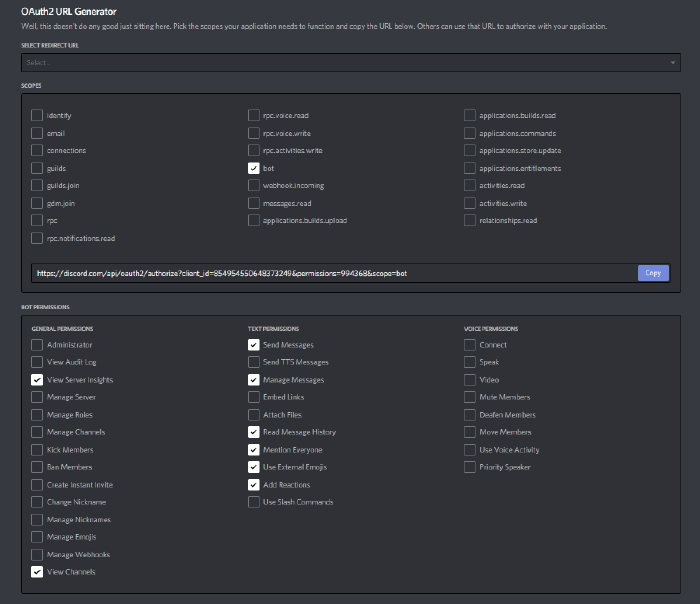Check Use Voice Activity permission
The height and width of the screenshot is (604, 700).
click(470, 450)
